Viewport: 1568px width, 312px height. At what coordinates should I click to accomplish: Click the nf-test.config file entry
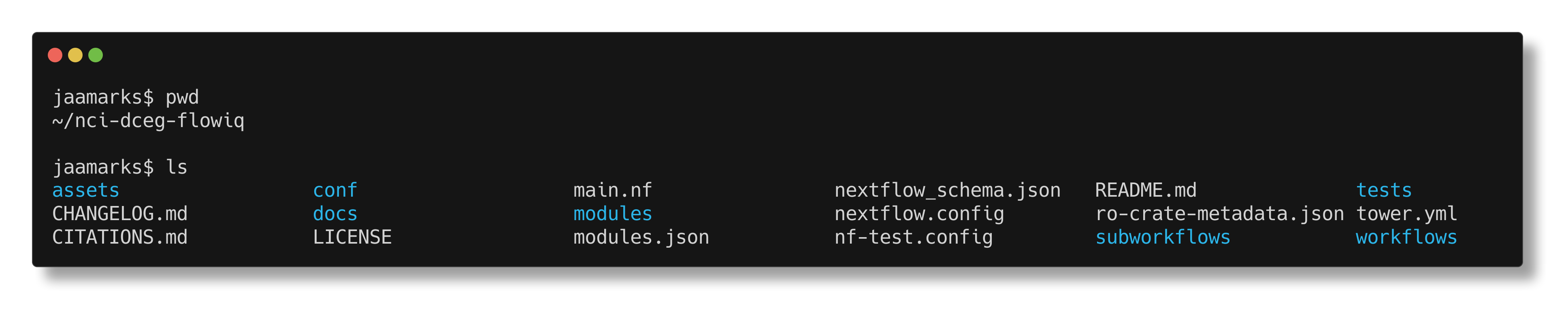[x=913, y=237]
